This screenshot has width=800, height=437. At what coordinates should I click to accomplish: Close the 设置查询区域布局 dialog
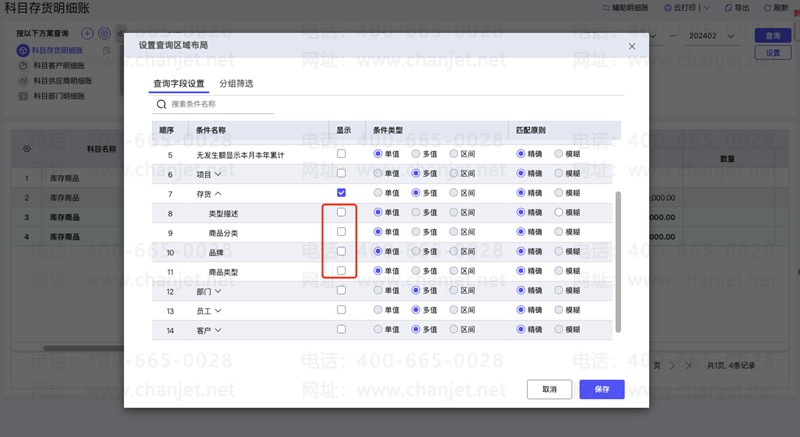click(632, 46)
